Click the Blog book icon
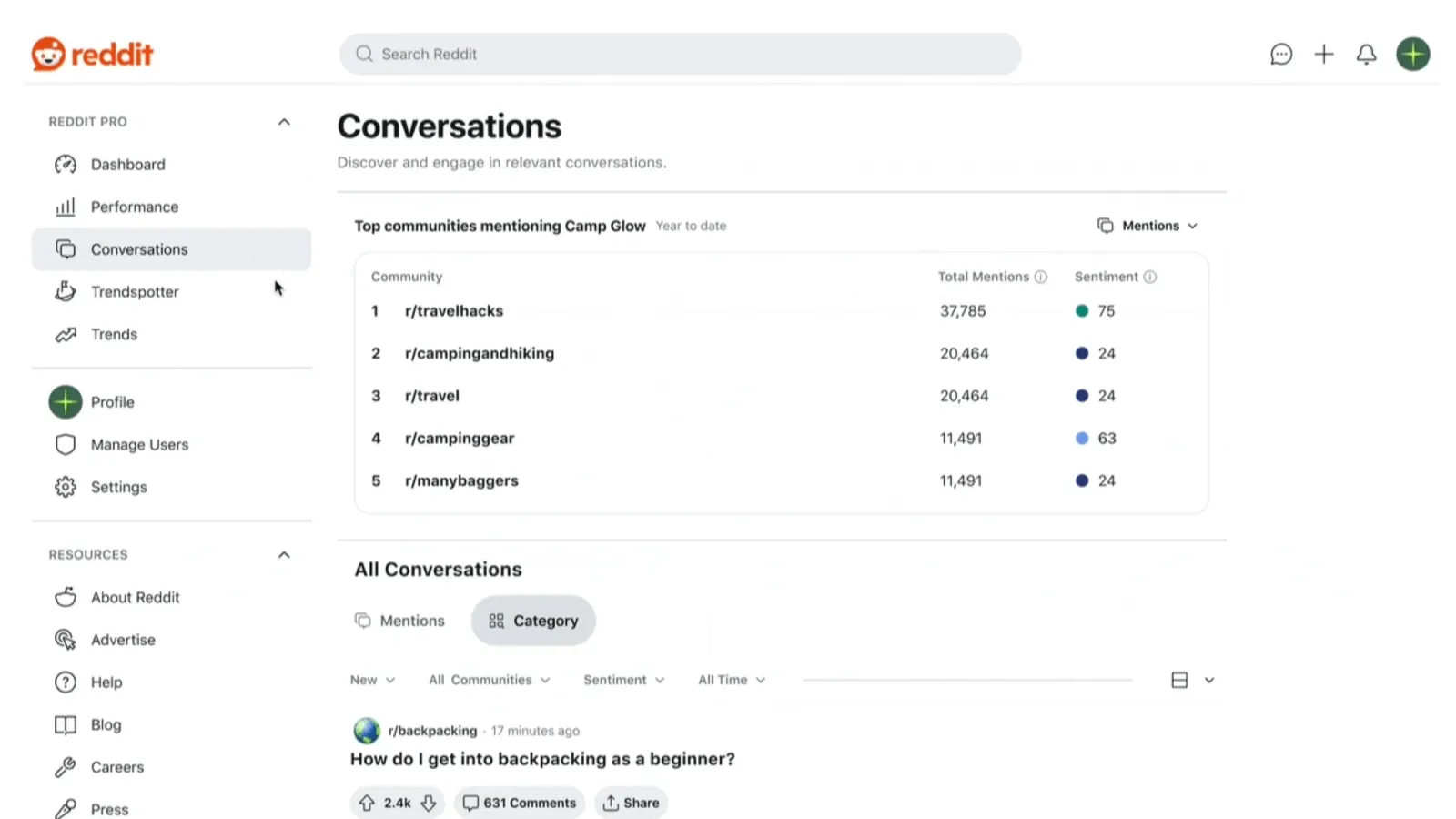The width and height of the screenshot is (1456, 819). (x=66, y=725)
